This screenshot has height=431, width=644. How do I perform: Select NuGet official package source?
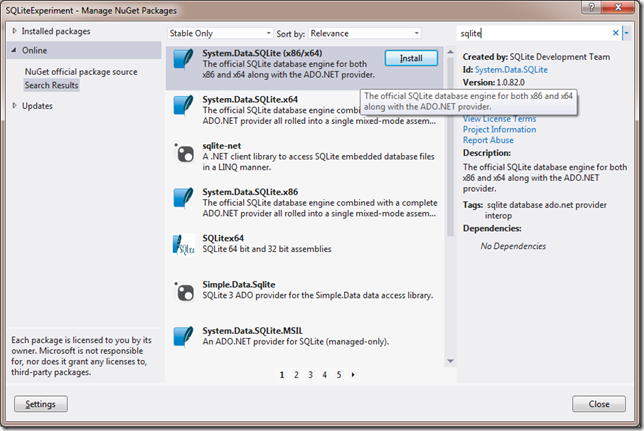pyautogui.click(x=81, y=71)
